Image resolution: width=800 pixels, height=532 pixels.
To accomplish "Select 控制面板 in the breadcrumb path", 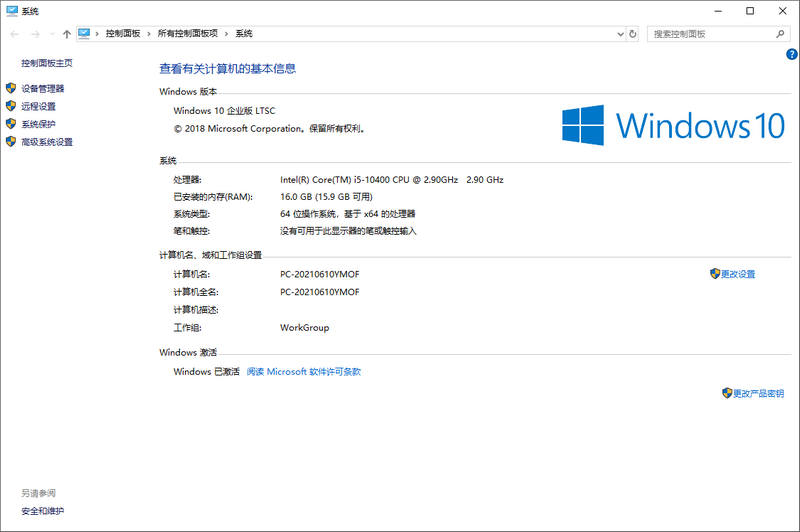I will click(x=123, y=34).
